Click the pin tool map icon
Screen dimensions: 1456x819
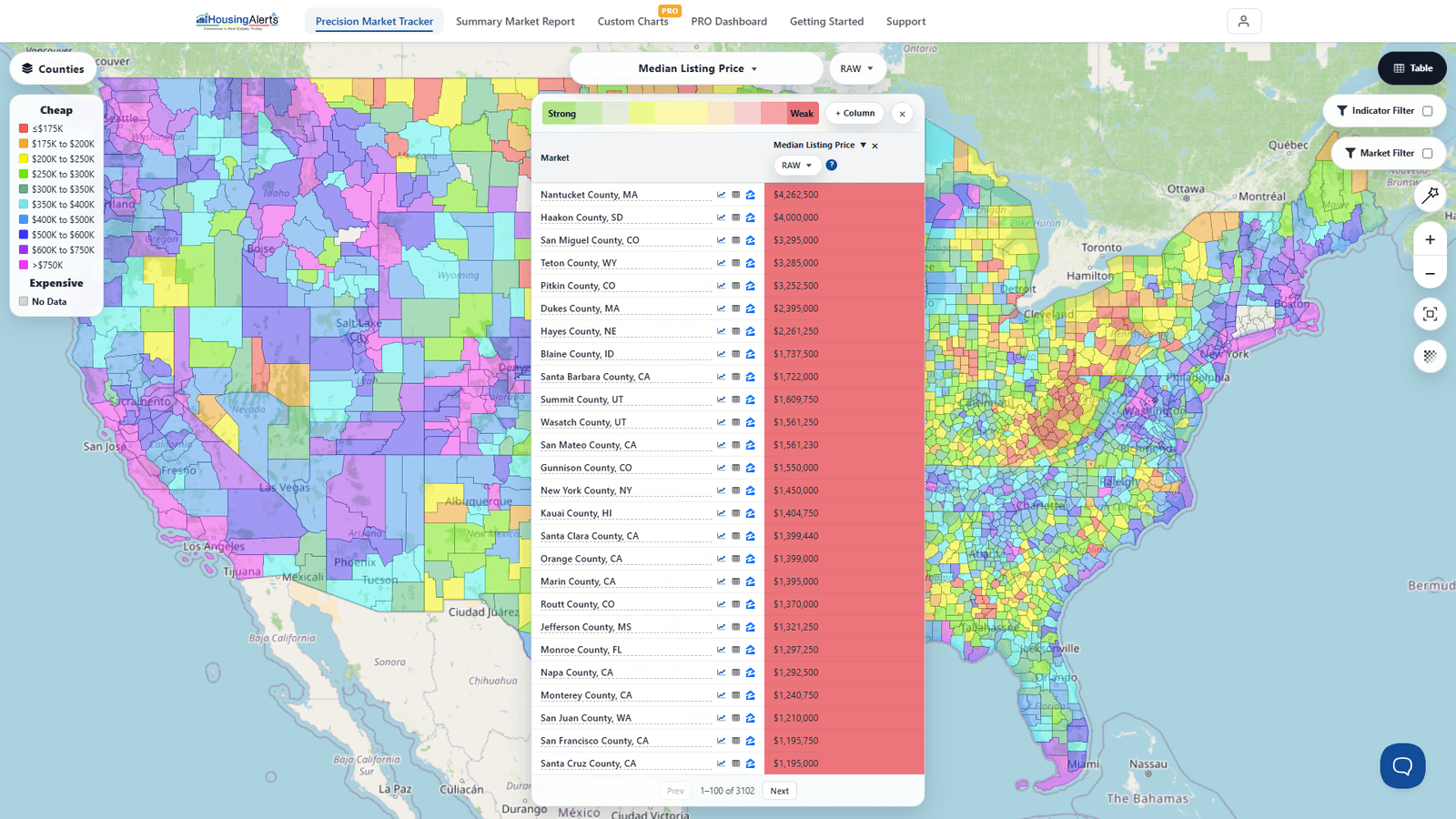click(x=1431, y=194)
